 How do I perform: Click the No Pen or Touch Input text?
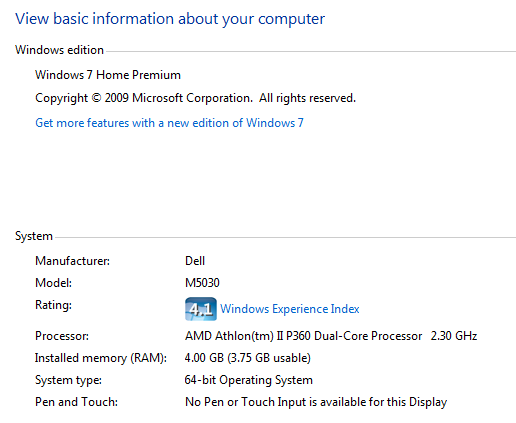pyautogui.click(x=316, y=402)
